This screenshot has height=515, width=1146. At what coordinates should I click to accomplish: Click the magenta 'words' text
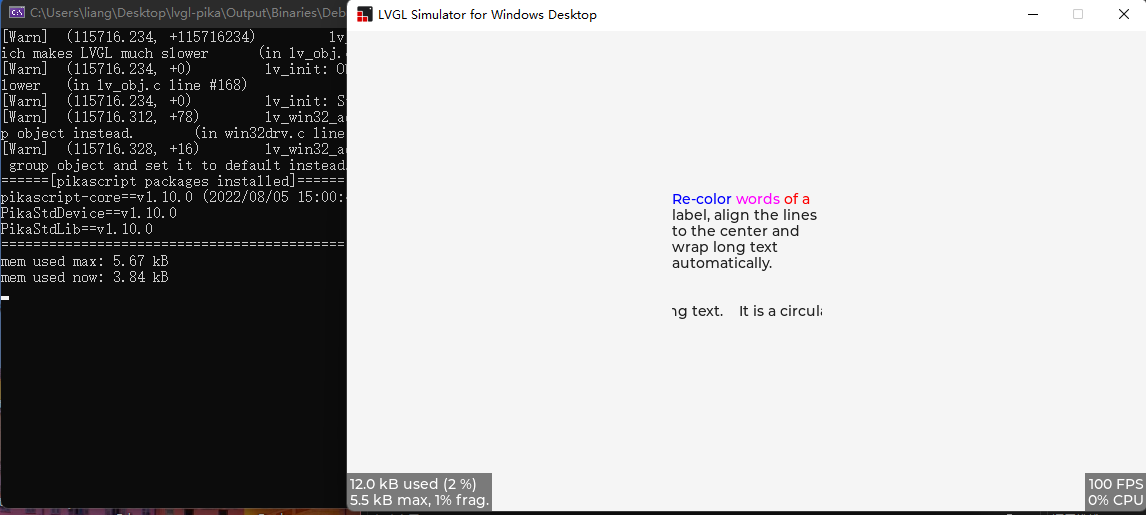click(758, 199)
